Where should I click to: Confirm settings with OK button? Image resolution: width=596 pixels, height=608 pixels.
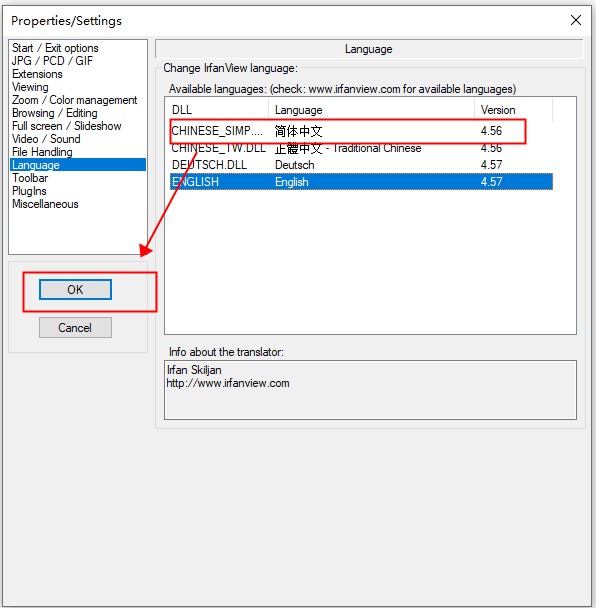pos(75,290)
